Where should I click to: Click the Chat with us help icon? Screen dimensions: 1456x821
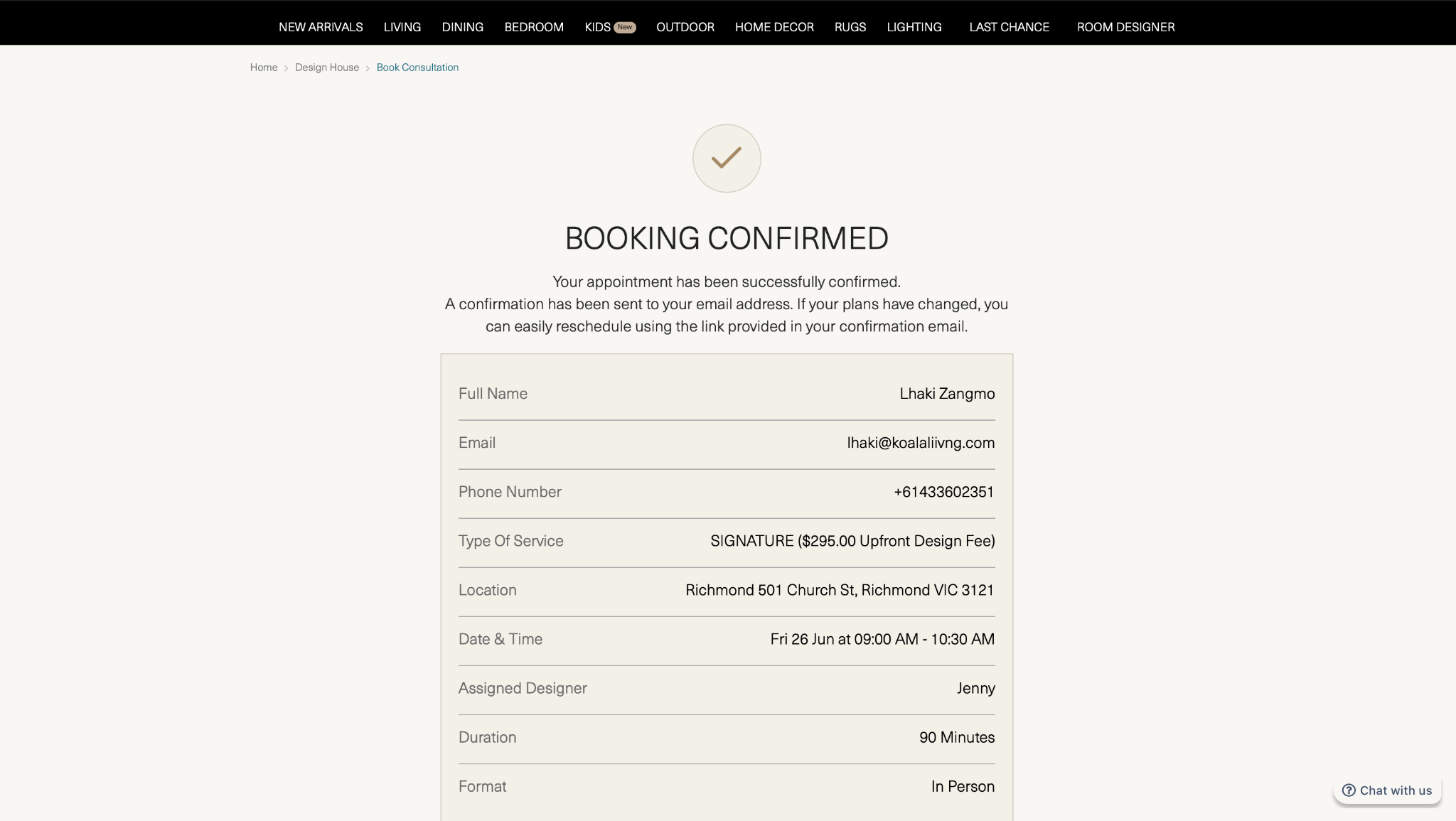click(x=1348, y=790)
